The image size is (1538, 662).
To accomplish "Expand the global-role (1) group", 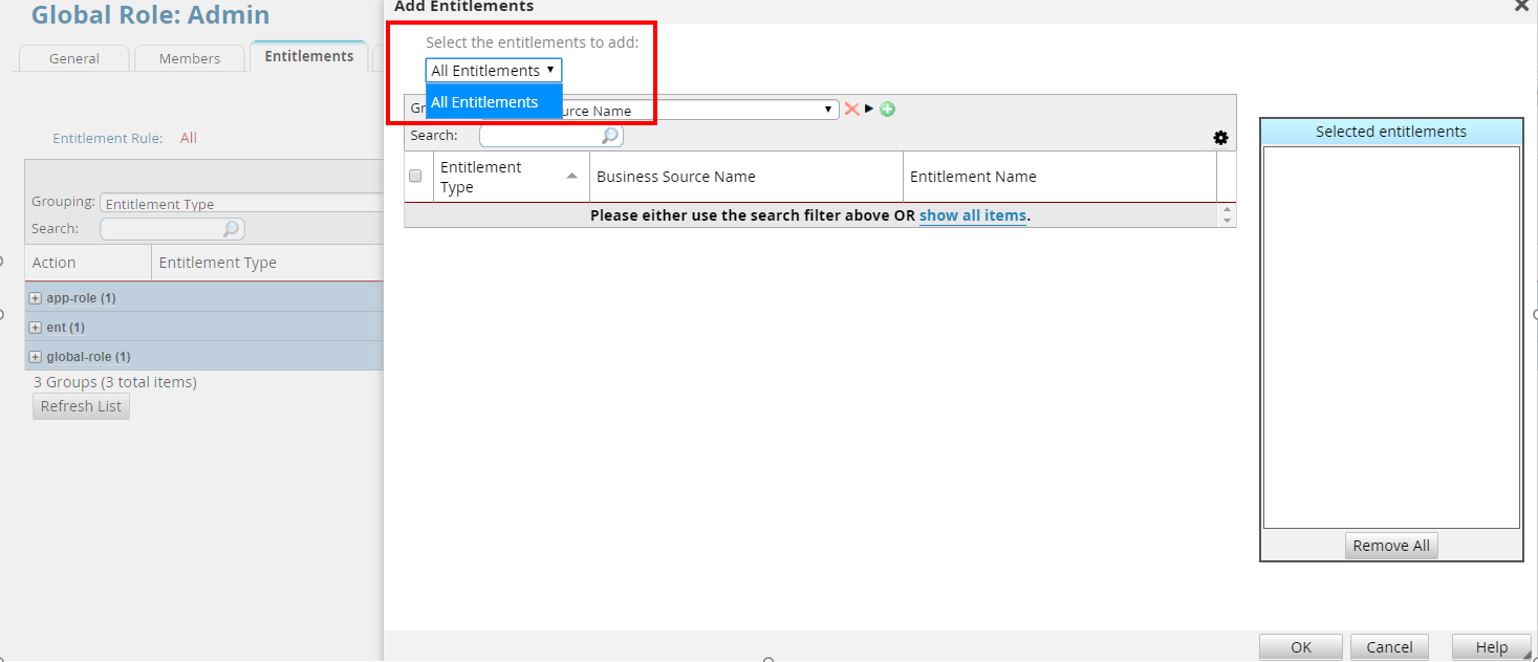I will tap(36, 356).
